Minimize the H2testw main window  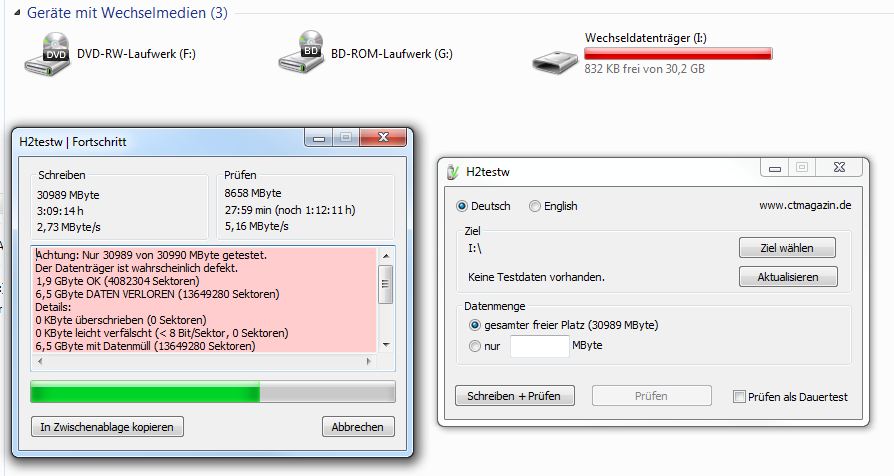click(774, 168)
